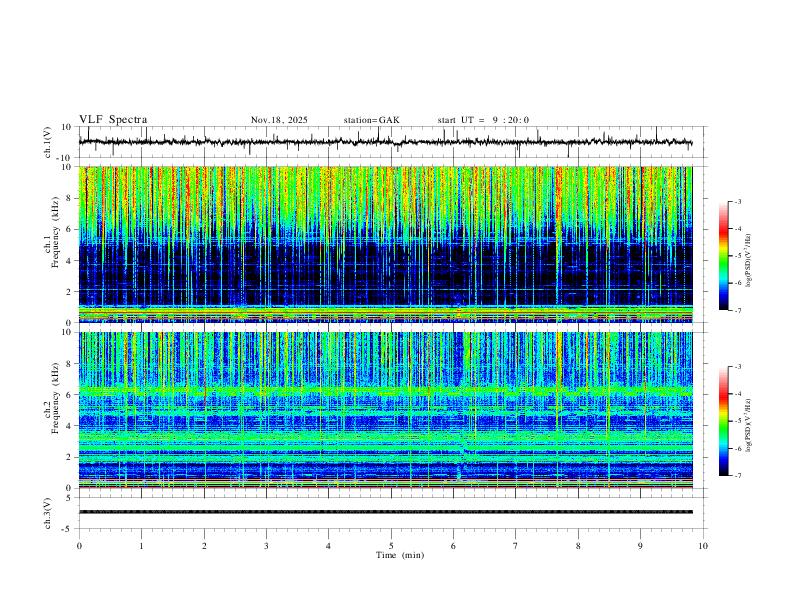Click the "Time (min)" axis label

(x=400, y=555)
